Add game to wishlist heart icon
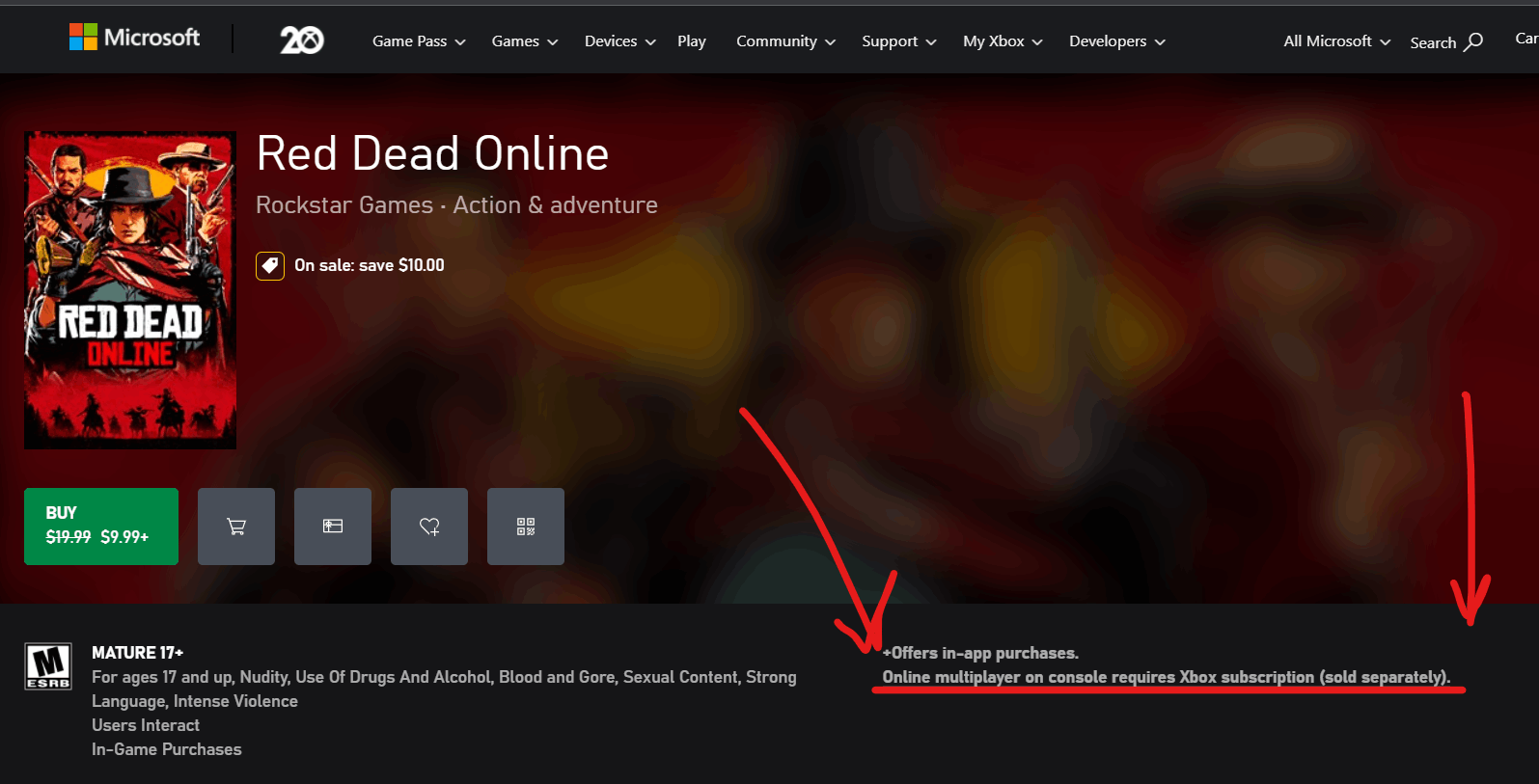The image size is (1539, 784). click(429, 527)
